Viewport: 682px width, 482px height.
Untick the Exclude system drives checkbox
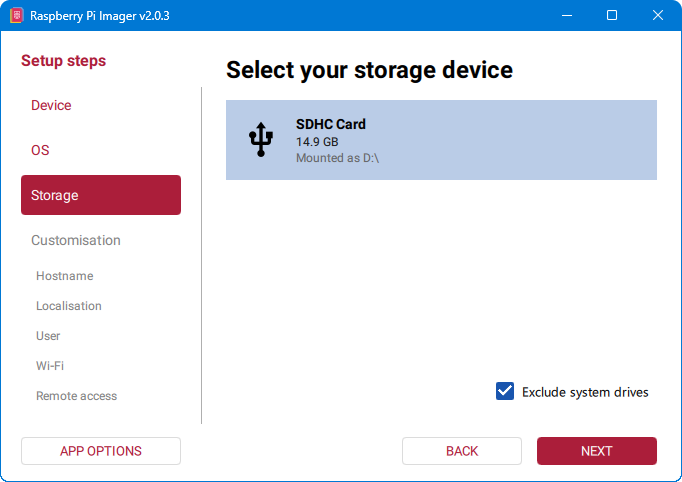click(x=505, y=392)
